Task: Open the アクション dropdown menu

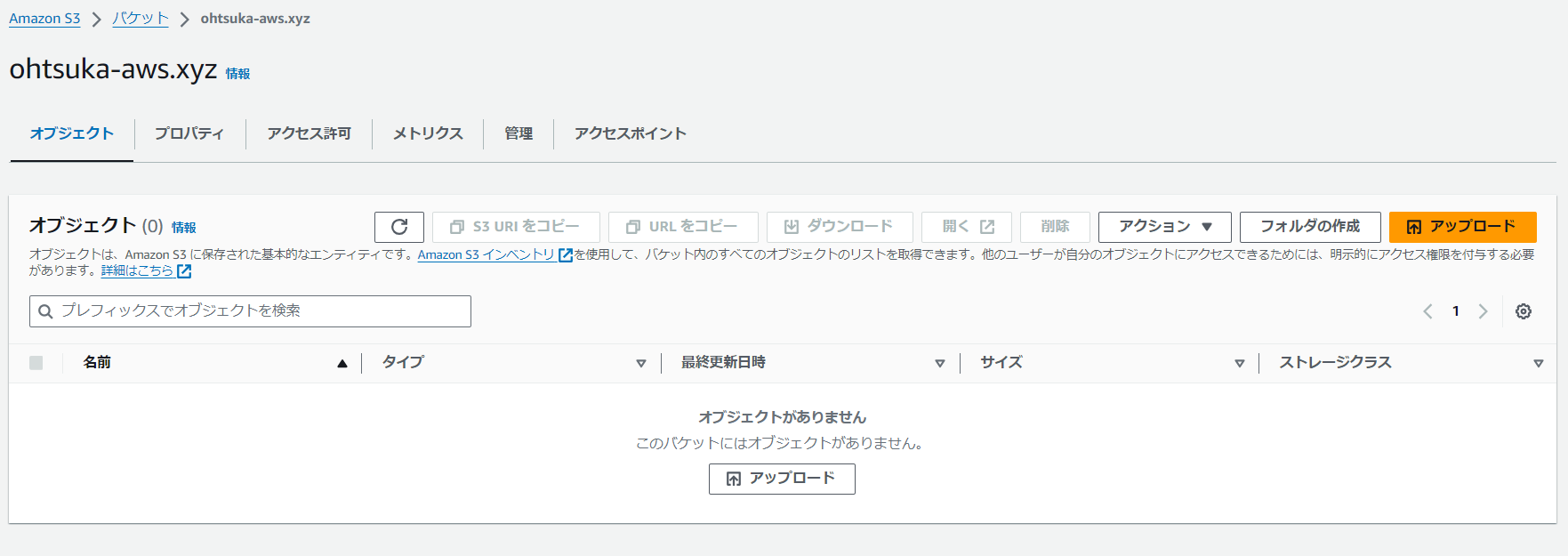Action: [x=1165, y=227]
